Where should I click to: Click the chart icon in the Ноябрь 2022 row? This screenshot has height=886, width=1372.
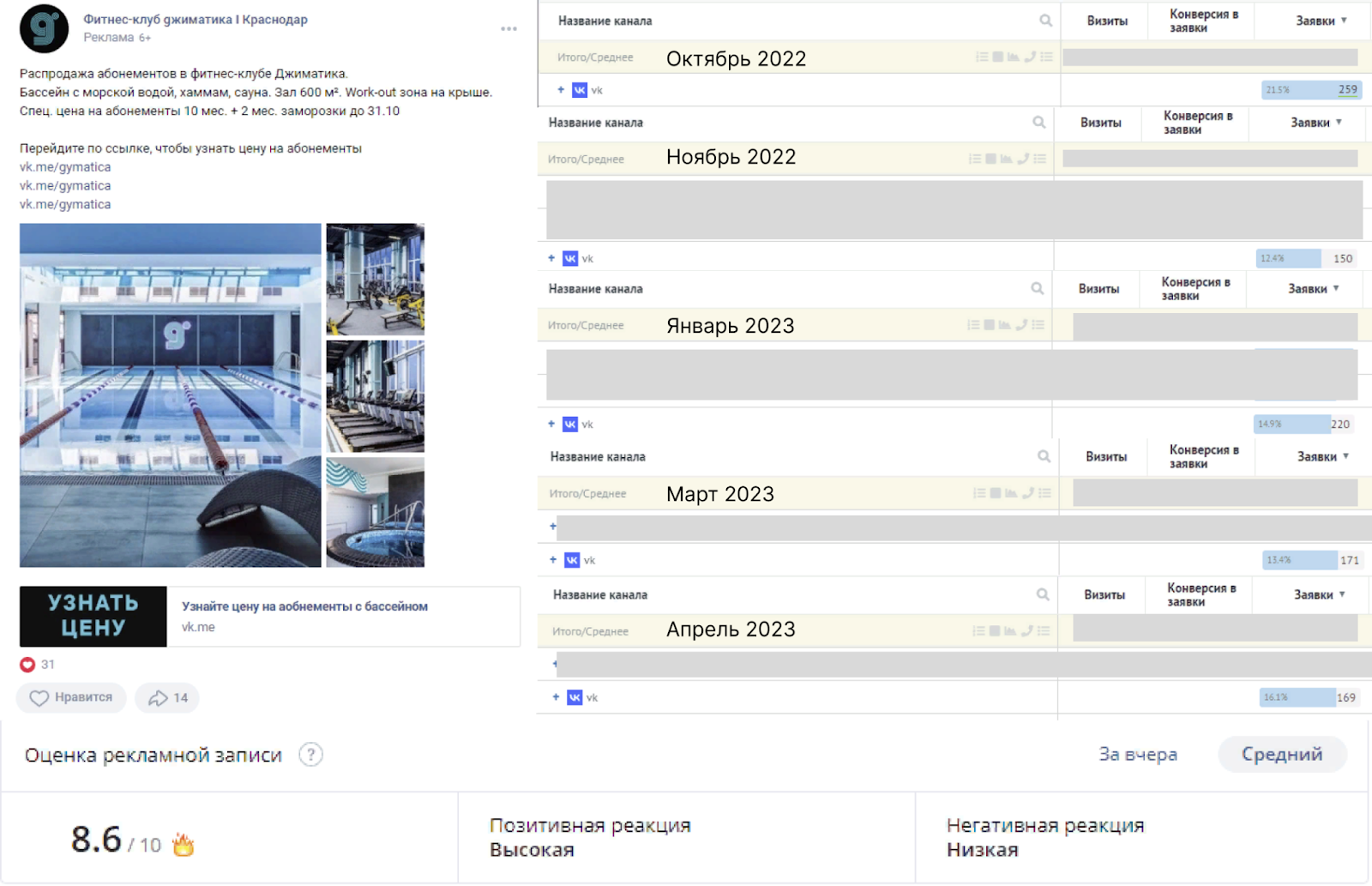pos(1007,159)
